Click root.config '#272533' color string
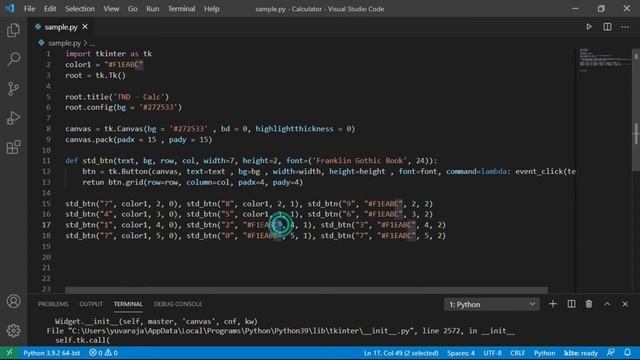This screenshot has height=360, width=640. point(158,107)
